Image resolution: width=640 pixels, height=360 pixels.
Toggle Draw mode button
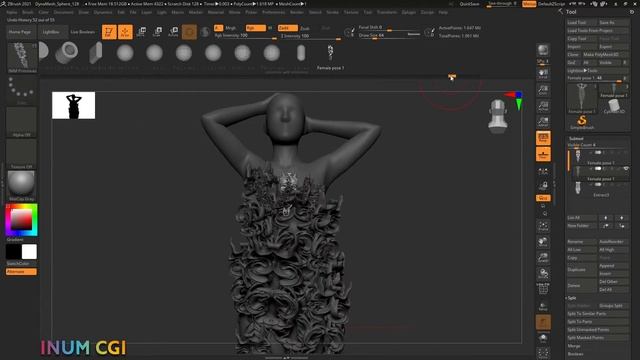[x=125, y=32]
